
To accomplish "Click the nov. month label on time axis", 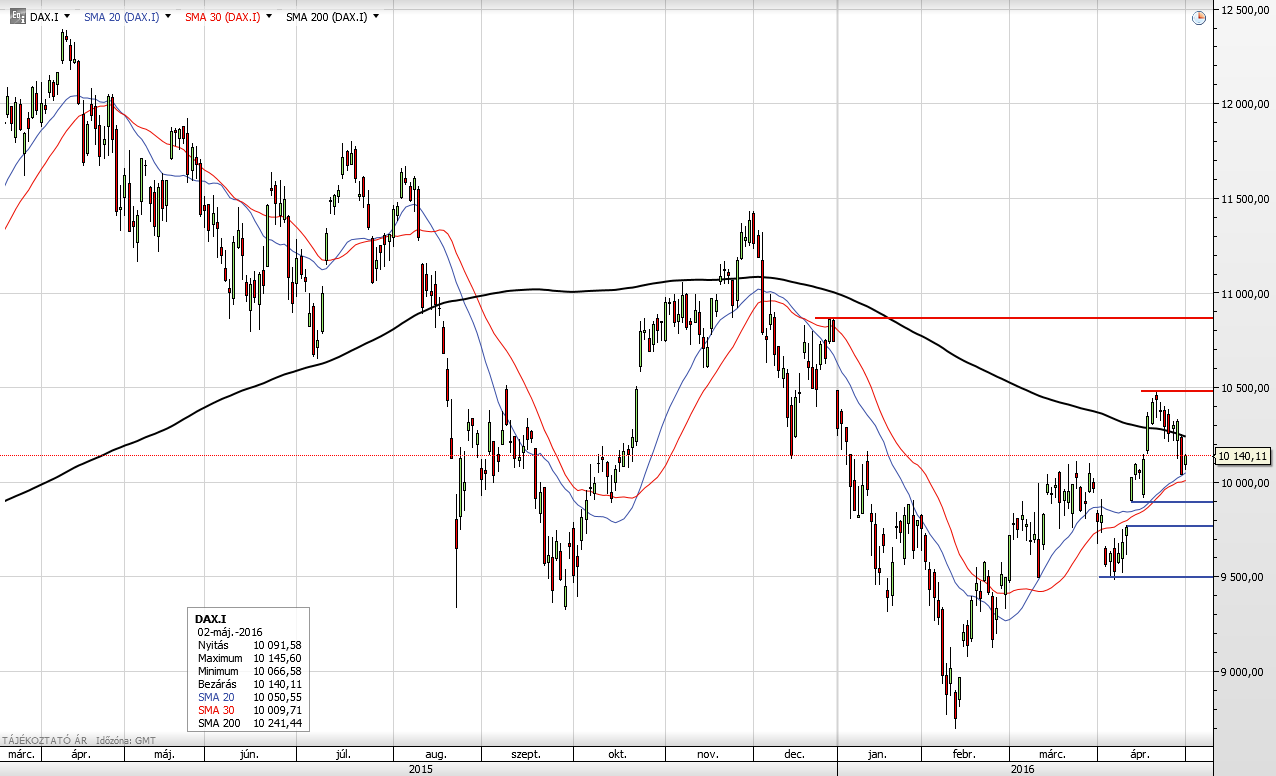I will tap(709, 755).
